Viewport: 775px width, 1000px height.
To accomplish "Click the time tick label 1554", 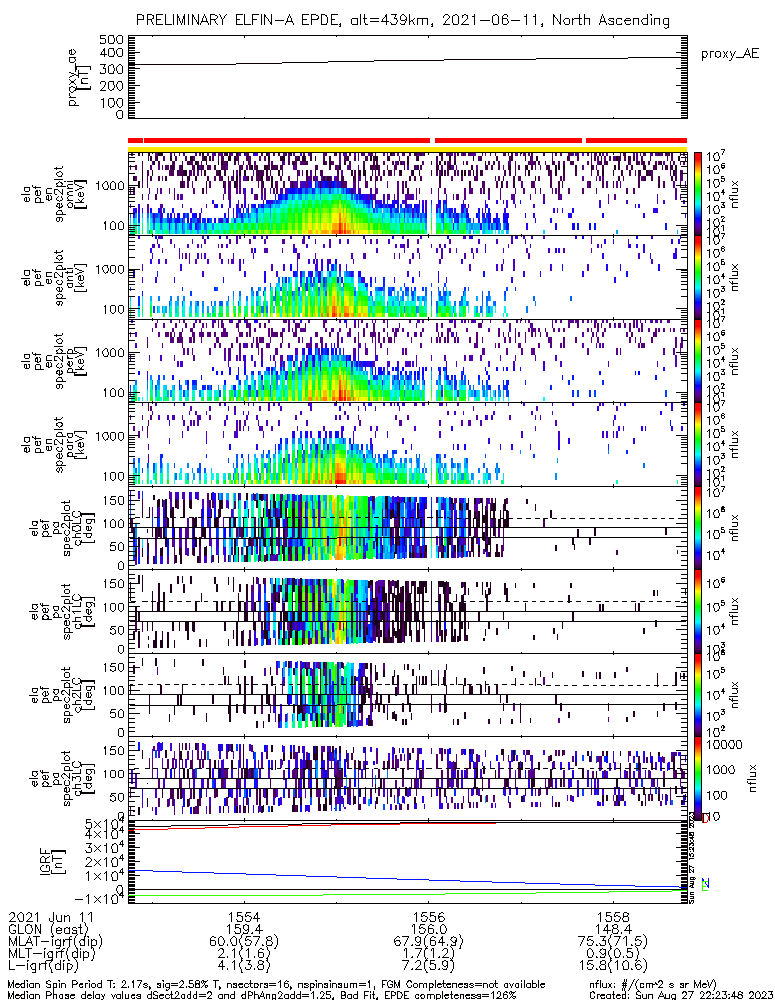I will point(244,917).
